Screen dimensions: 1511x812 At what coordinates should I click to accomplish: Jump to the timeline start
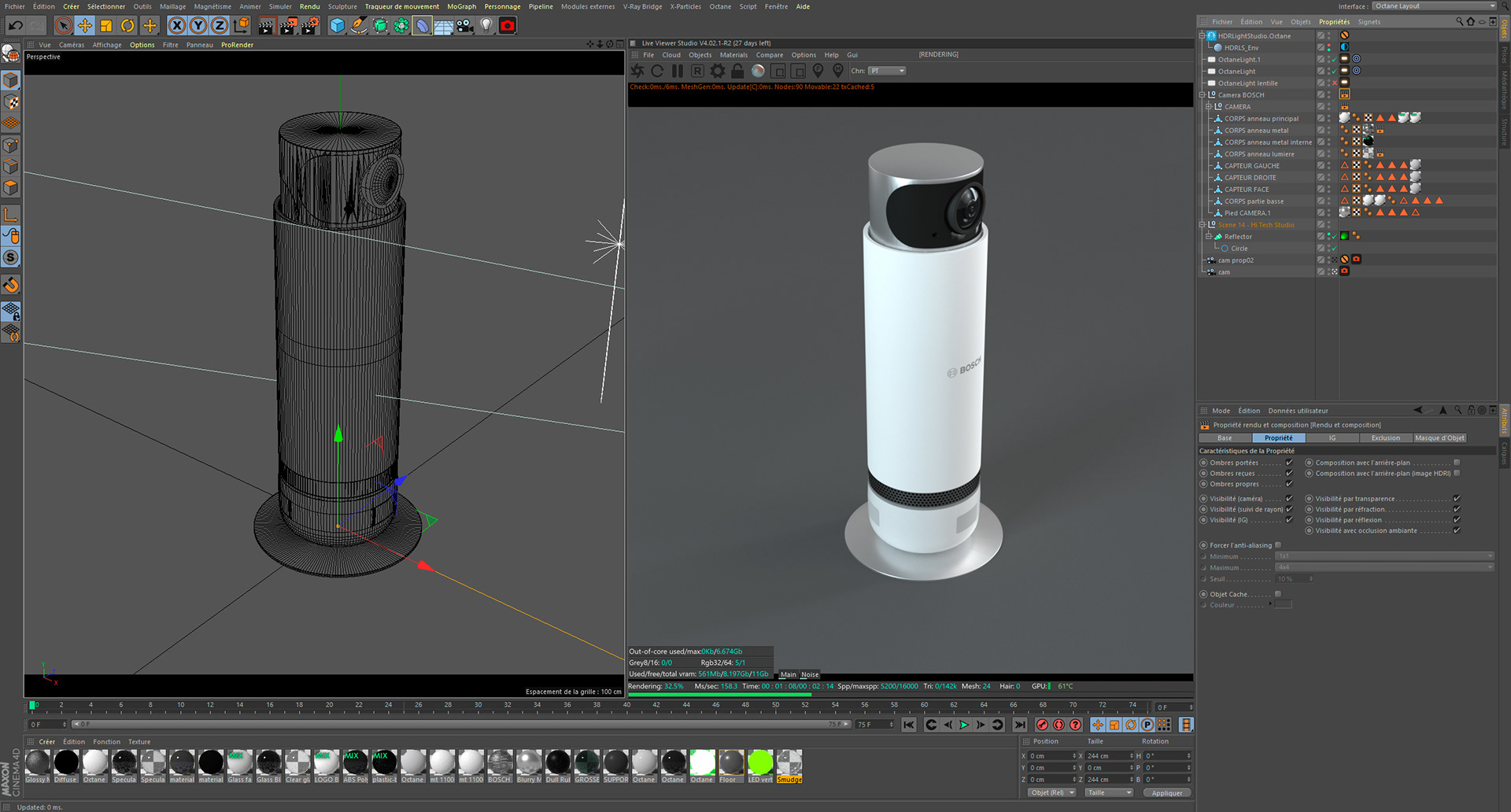pyautogui.click(x=909, y=725)
